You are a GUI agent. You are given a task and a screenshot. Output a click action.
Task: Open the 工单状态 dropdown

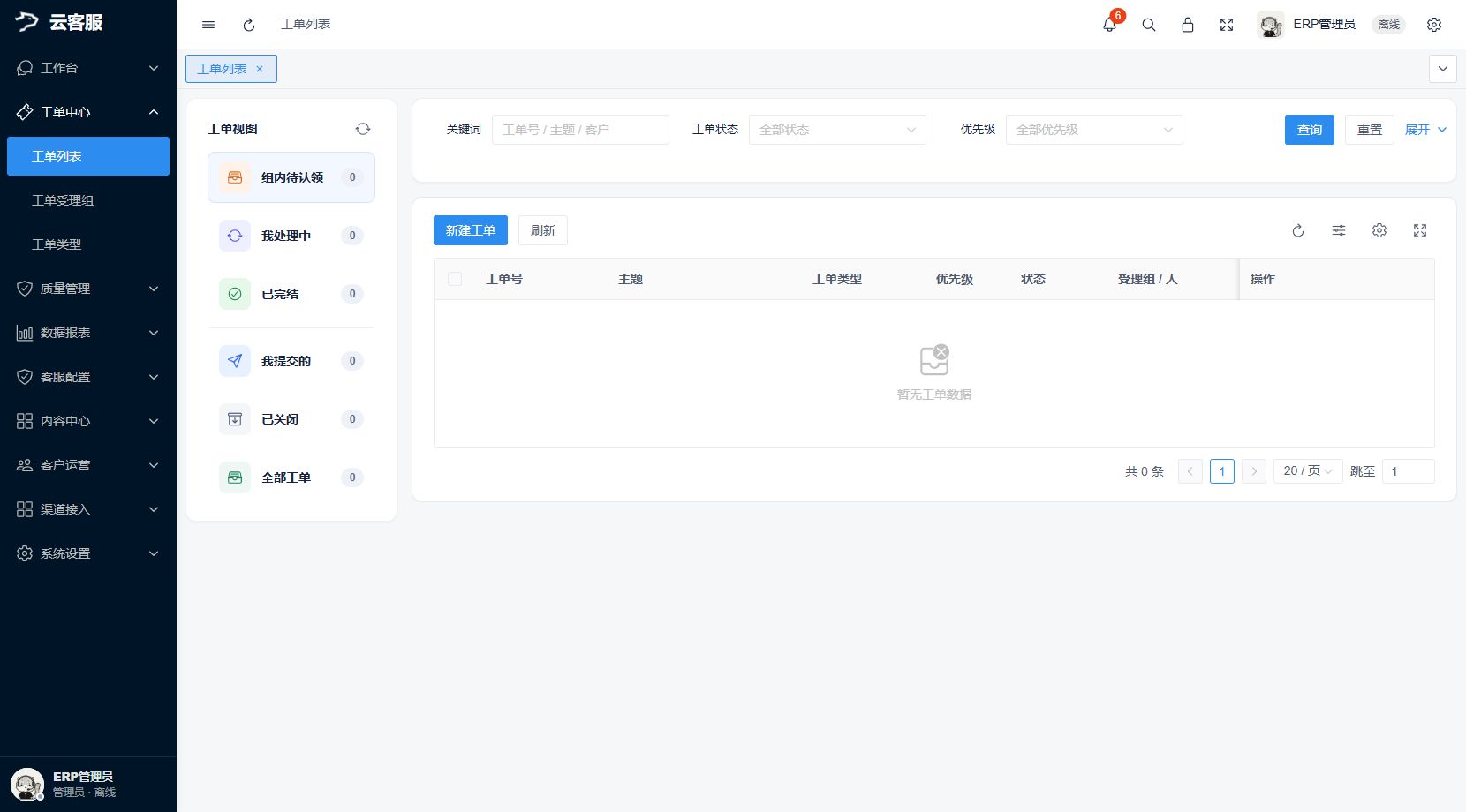(x=837, y=130)
